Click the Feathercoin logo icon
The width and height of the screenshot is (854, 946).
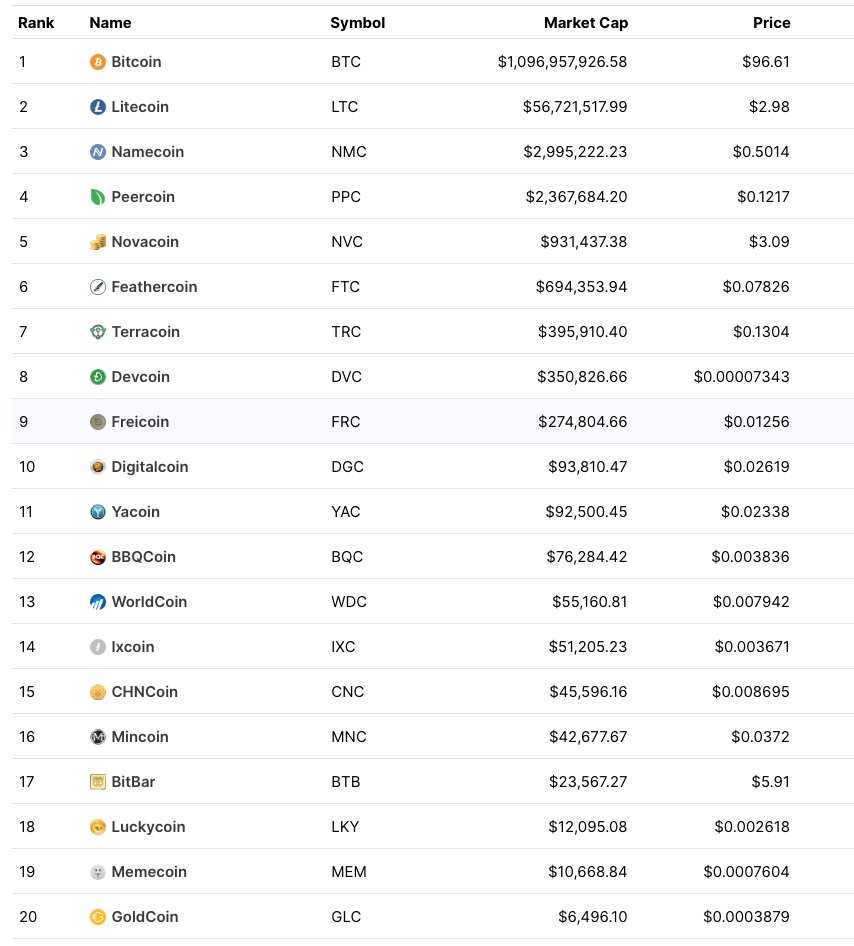[97, 286]
